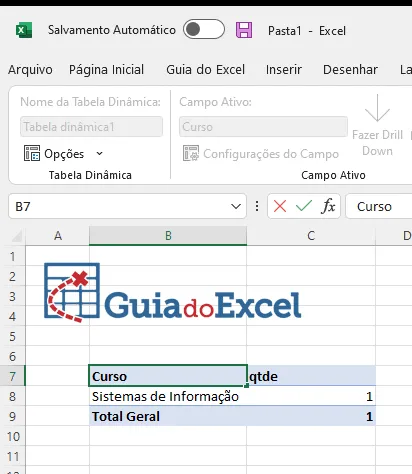The height and width of the screenshot is (474, 412).
Task: Open Insert Function via the fx icon
Action: 328,206
